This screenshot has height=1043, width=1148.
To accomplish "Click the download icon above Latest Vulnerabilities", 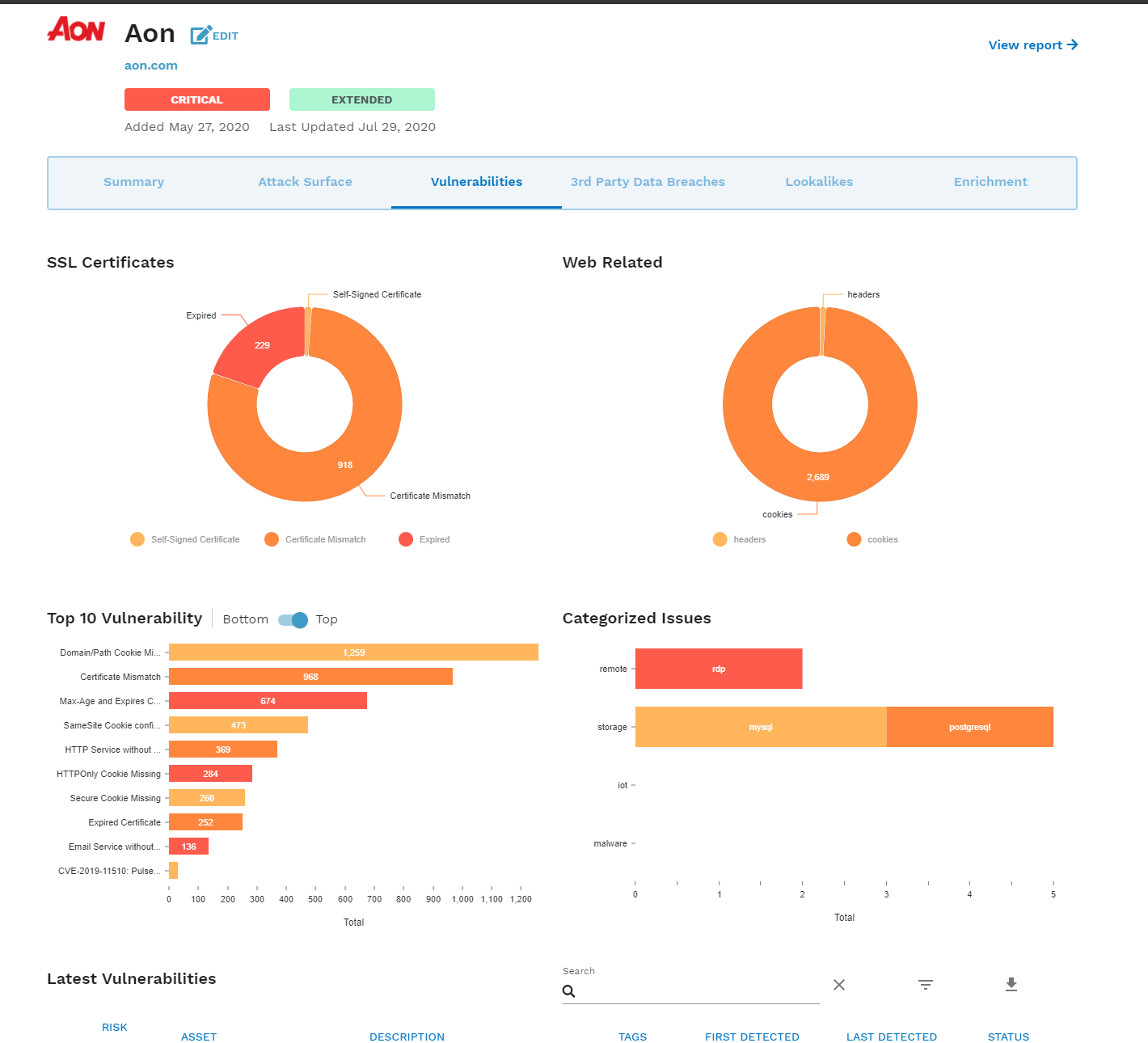I will 1011,985.
